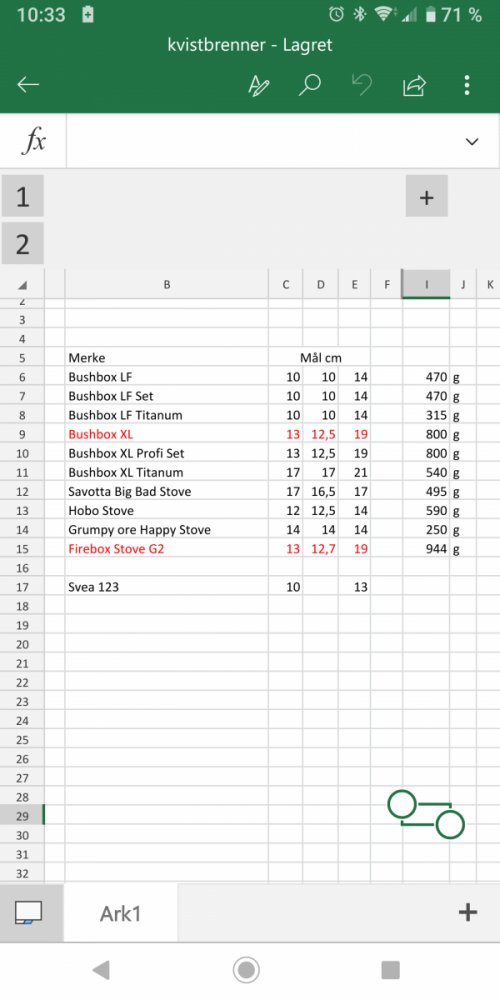This screenshot has height=1000, width=500.
Task: Select the 250 weight cell
Action: coord(426,530)
